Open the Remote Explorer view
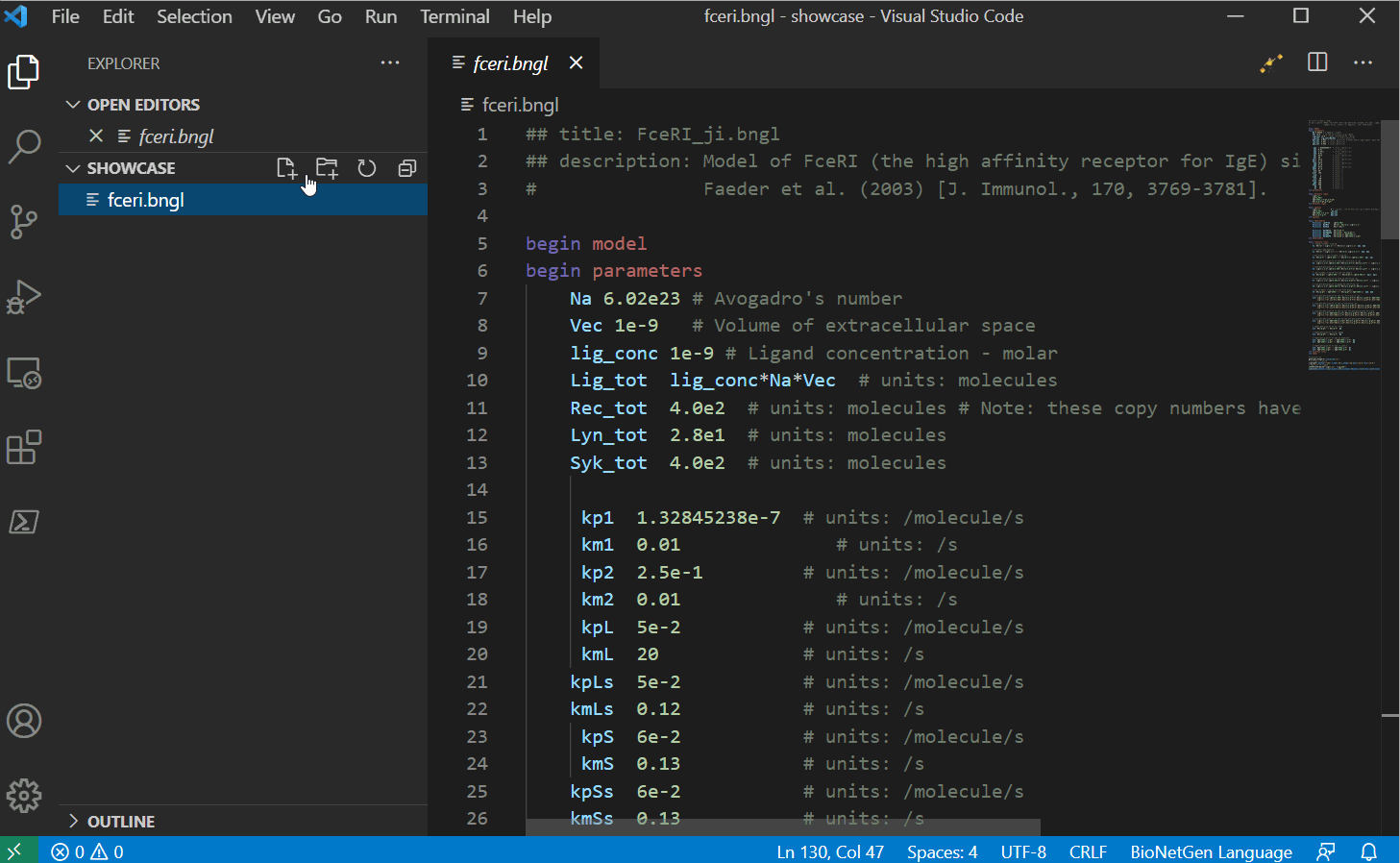The height and width of the screenshot is (863, 1400). (x=23, y=372)
